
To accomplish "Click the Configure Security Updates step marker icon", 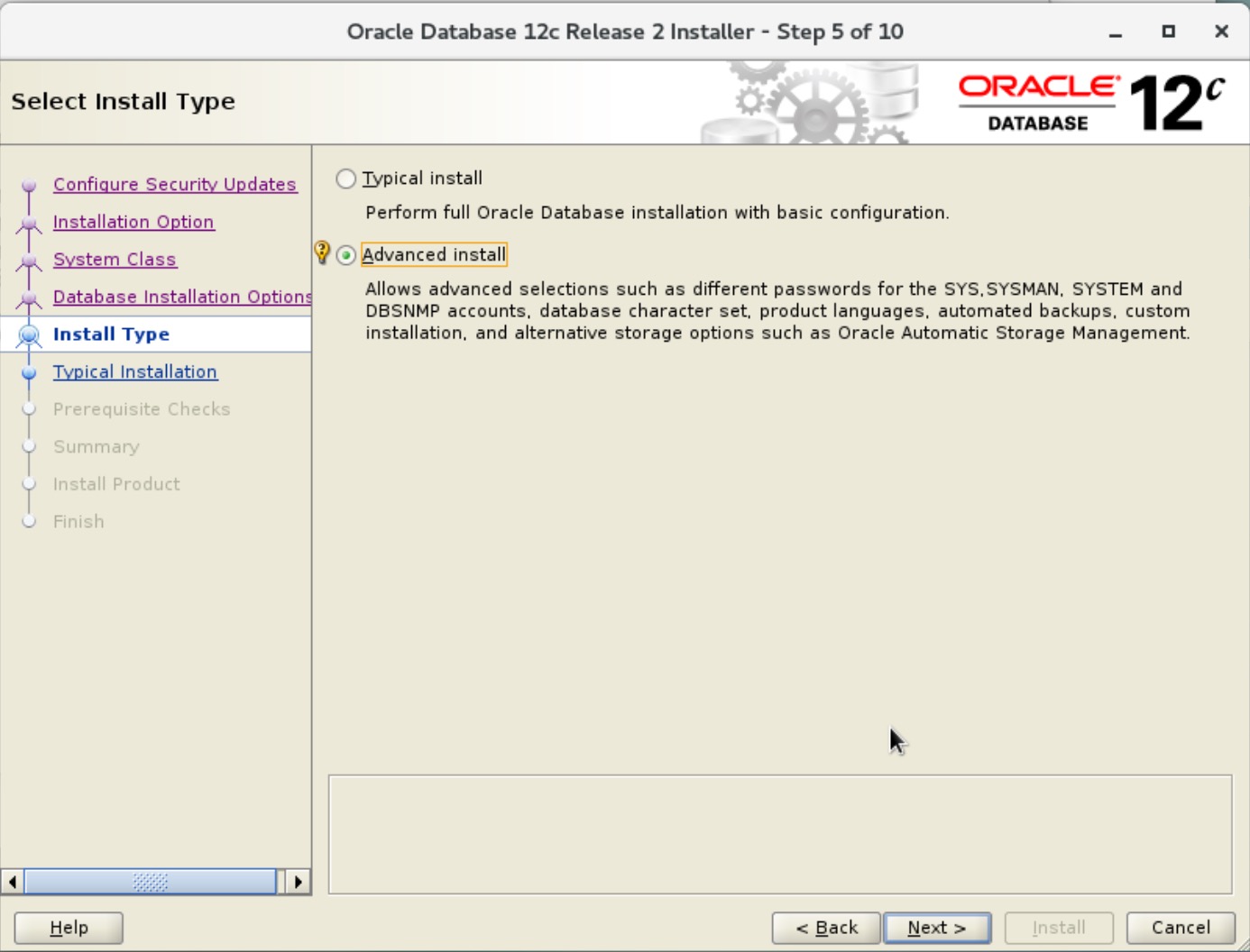I will pos(29,186).
